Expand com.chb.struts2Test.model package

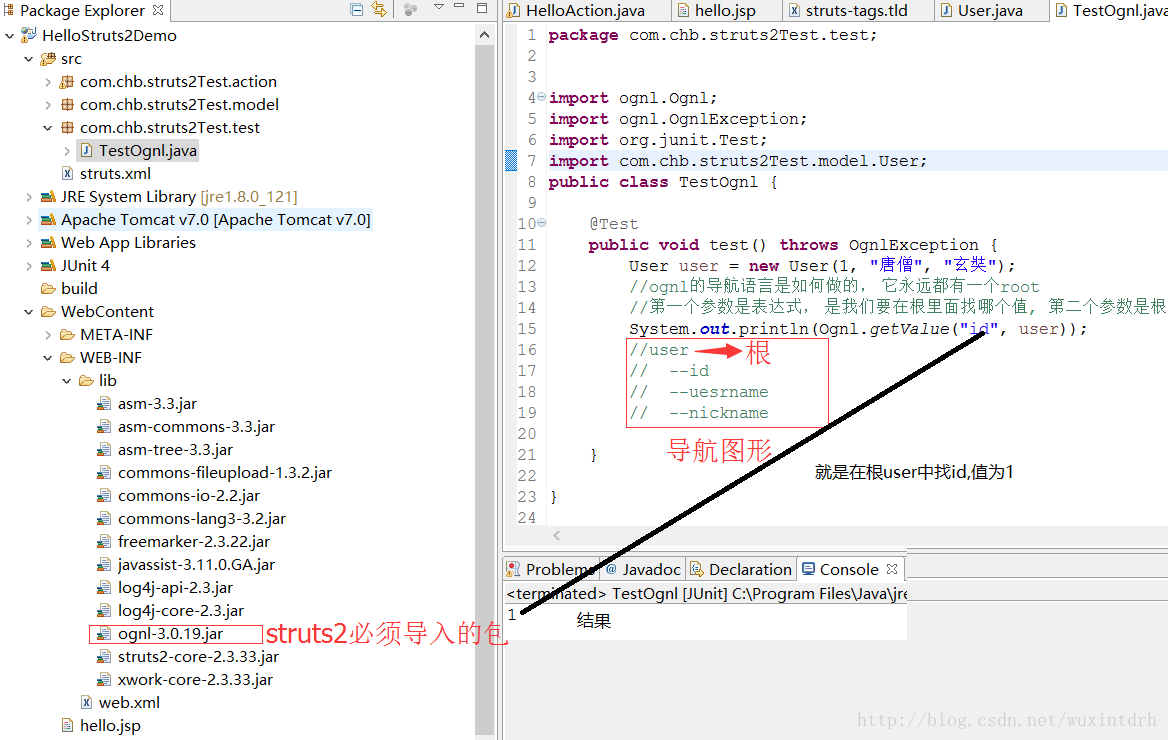tap(48, 105)
